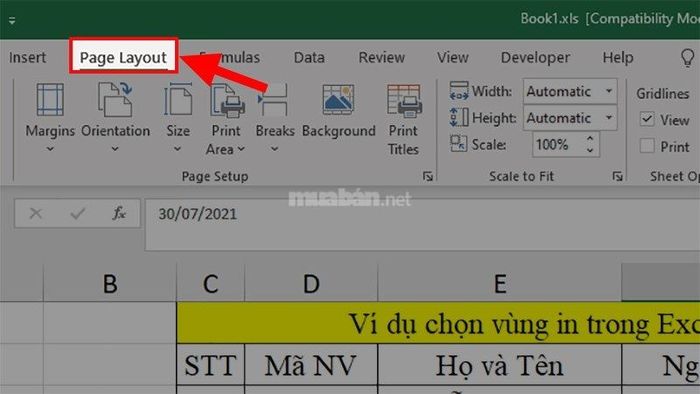Click the Scale icon in Scale to Fit
The width and height of the screenshot is (700, 394).
458,144
